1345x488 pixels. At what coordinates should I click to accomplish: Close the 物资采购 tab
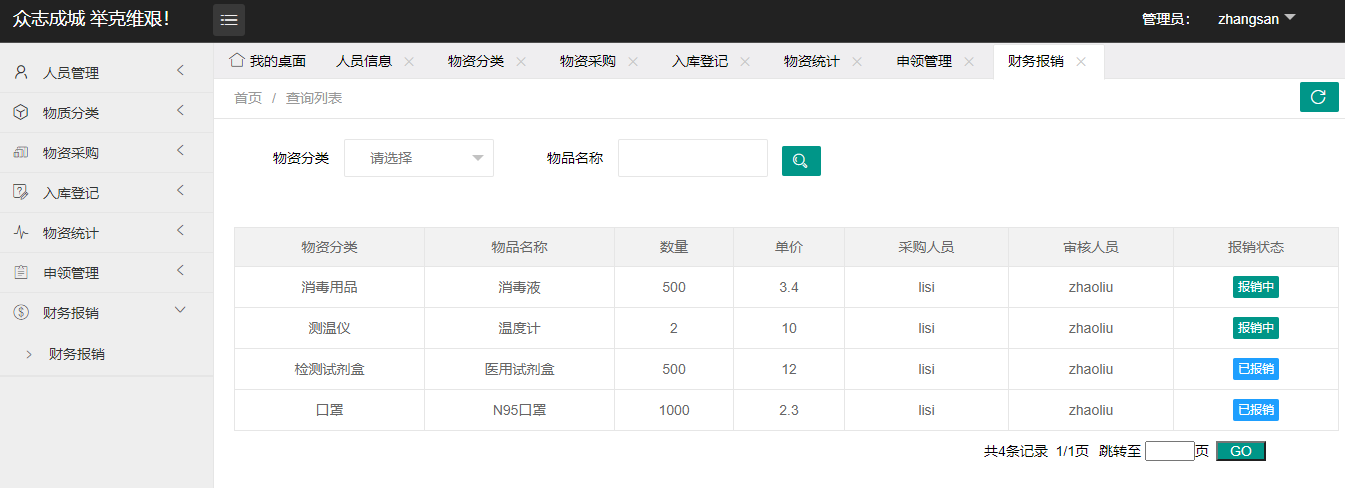[x=632, y=61]
